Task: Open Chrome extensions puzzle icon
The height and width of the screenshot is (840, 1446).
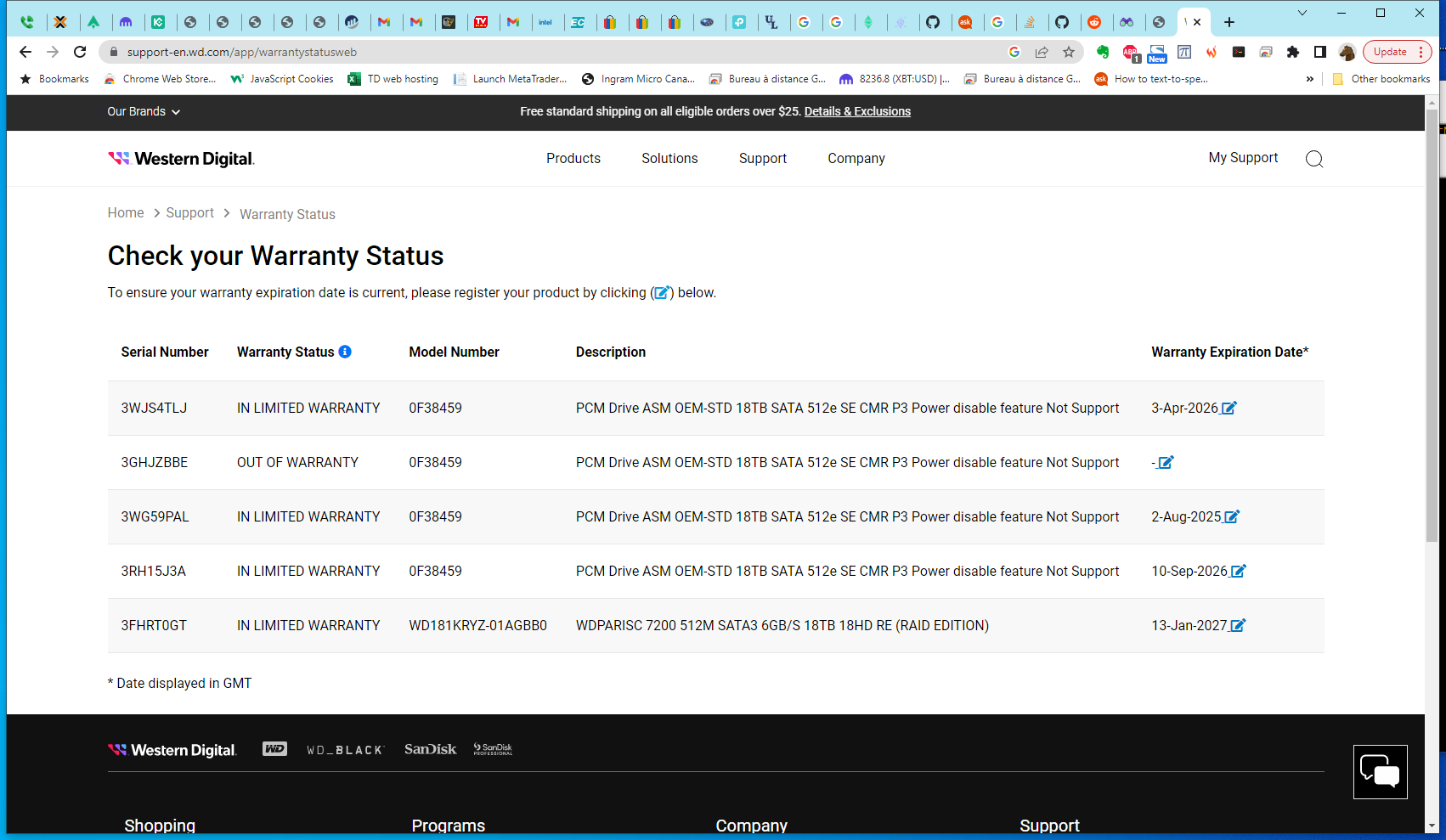Action: 1292,52
